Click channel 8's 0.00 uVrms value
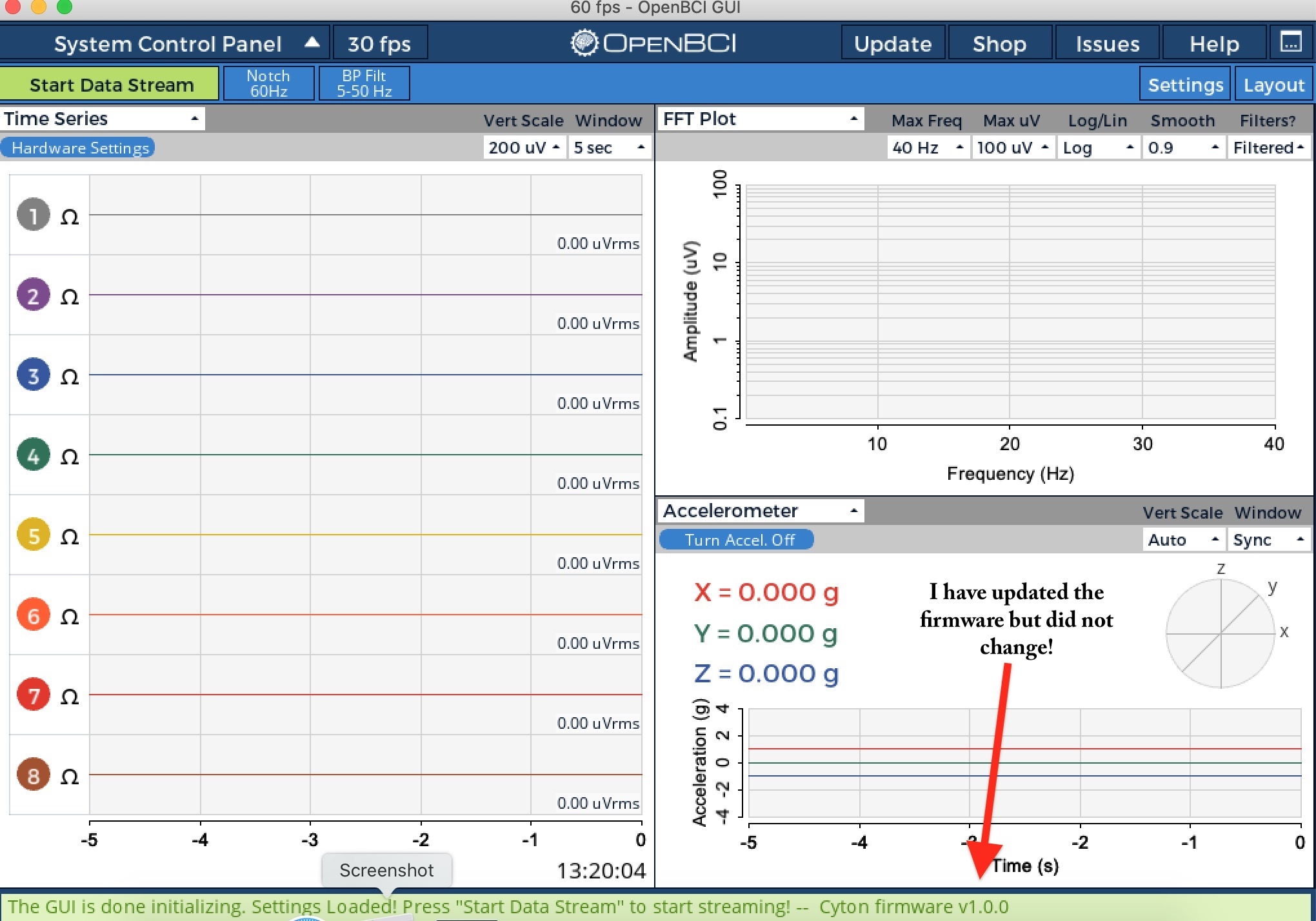The width and height of the screenshot is (1316, 921). (598, 803)
